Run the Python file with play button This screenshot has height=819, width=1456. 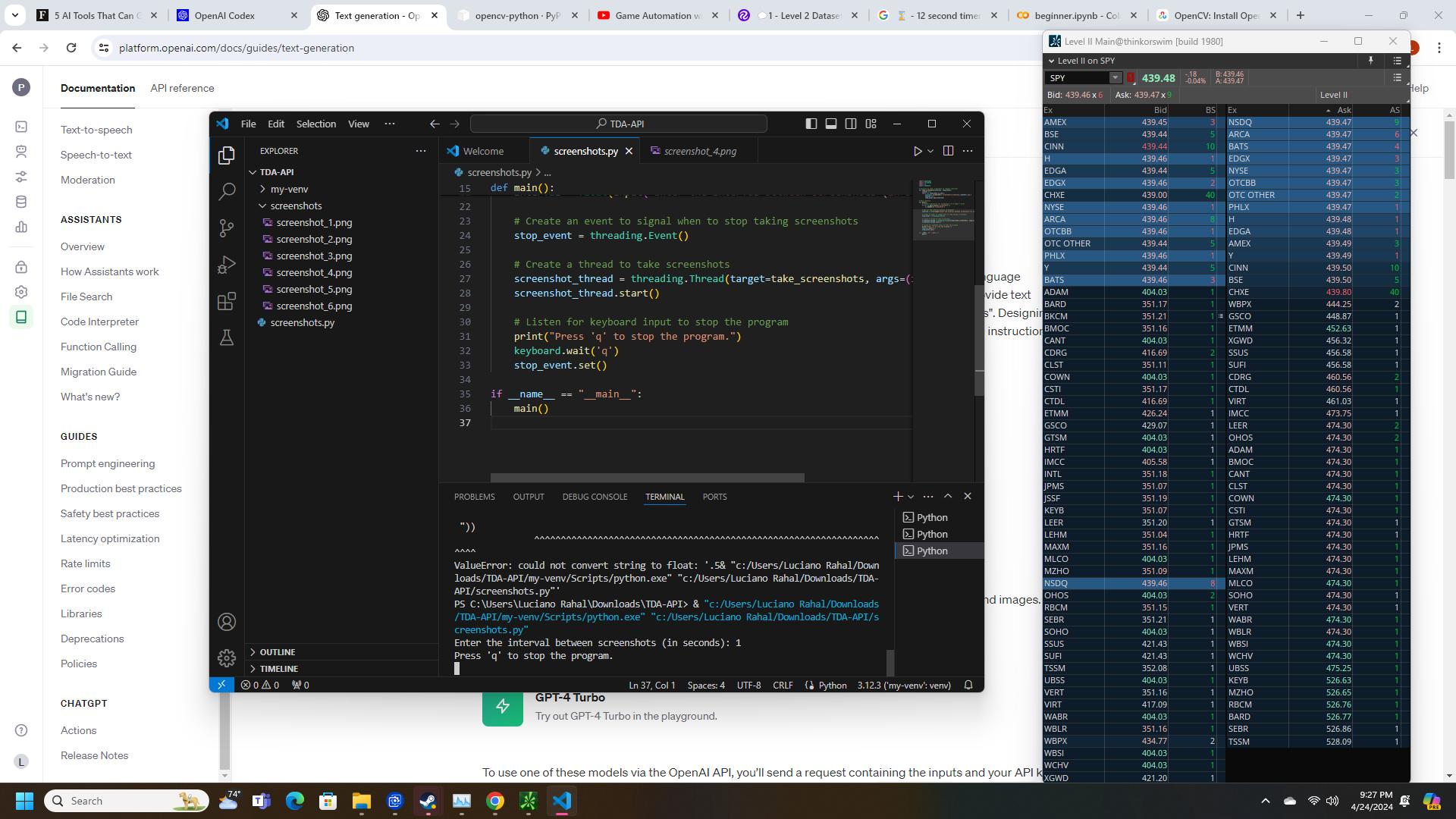[x=917, y=151]
